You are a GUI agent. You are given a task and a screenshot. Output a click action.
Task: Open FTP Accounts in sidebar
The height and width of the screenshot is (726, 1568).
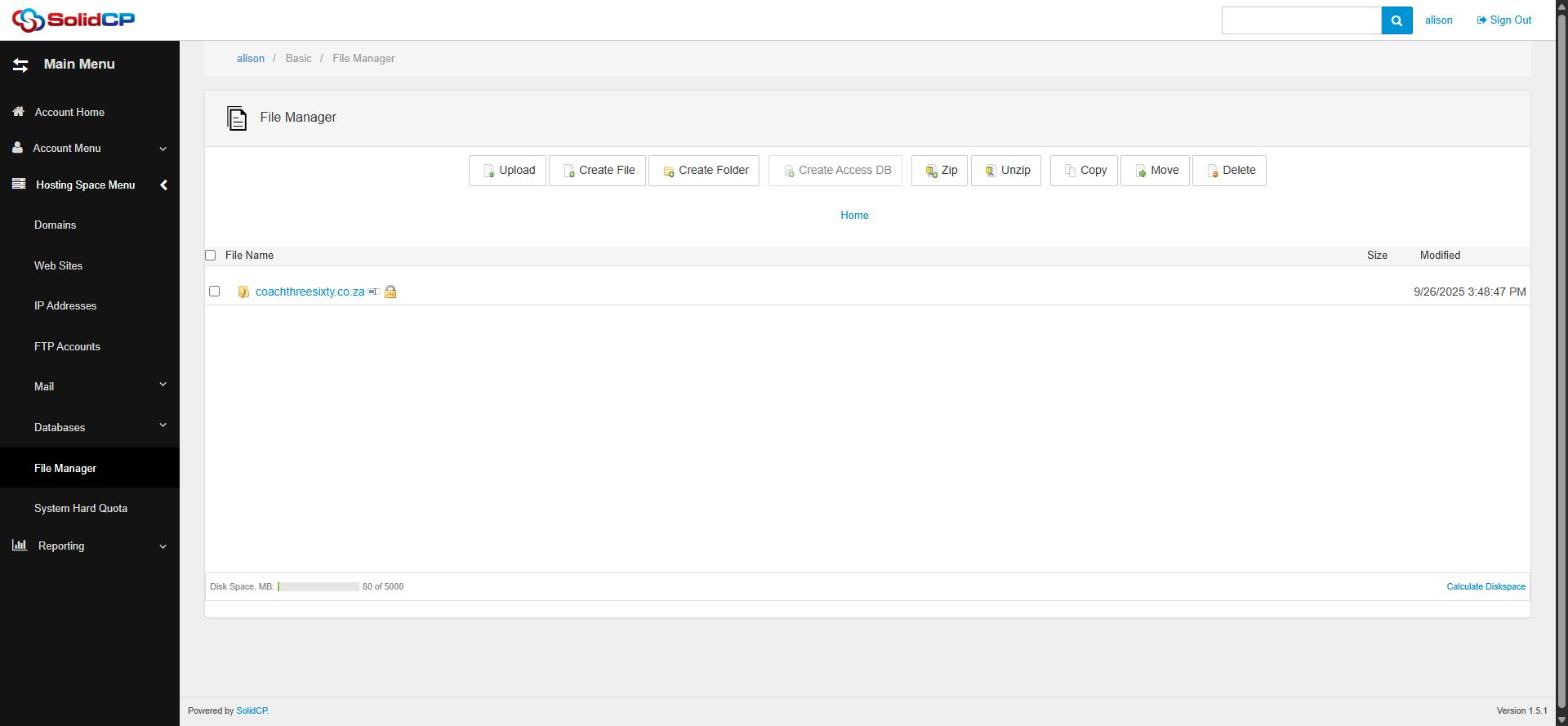pyautogui.click(x=67, y=347)
